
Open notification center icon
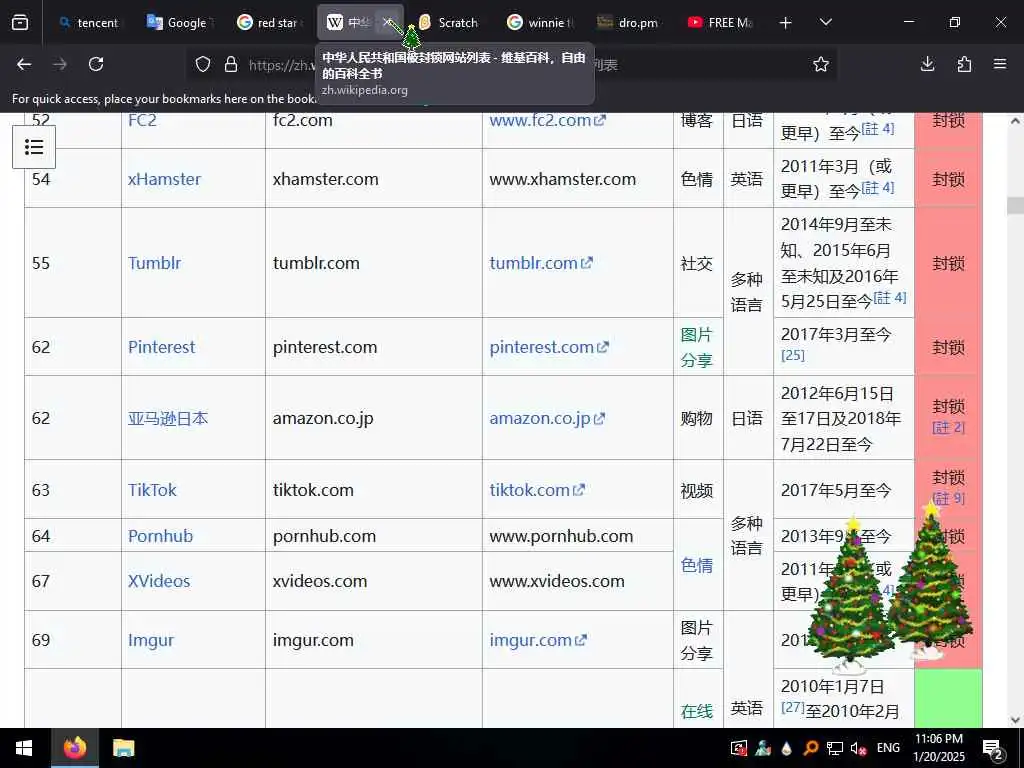tap(993, 749)
